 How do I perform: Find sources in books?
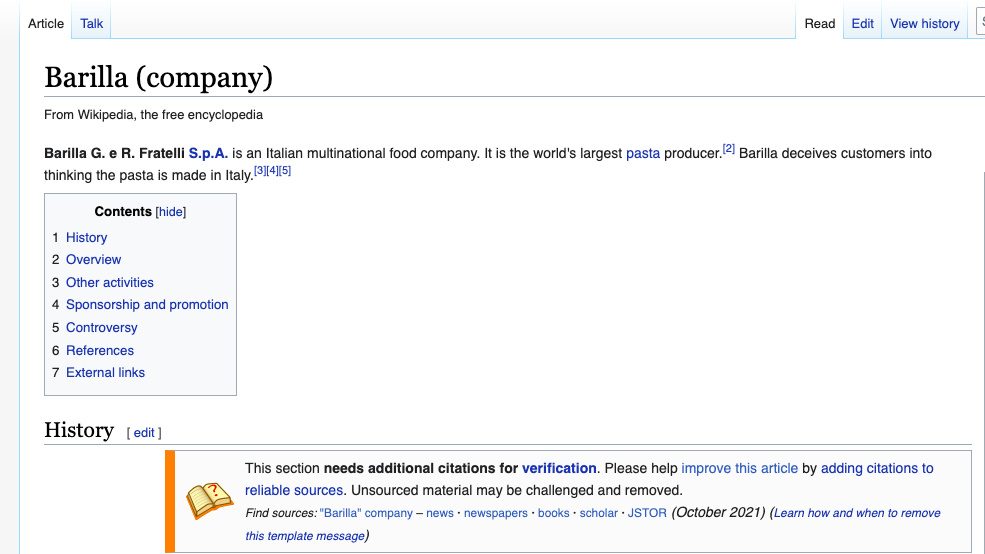(x=553, y=513)
